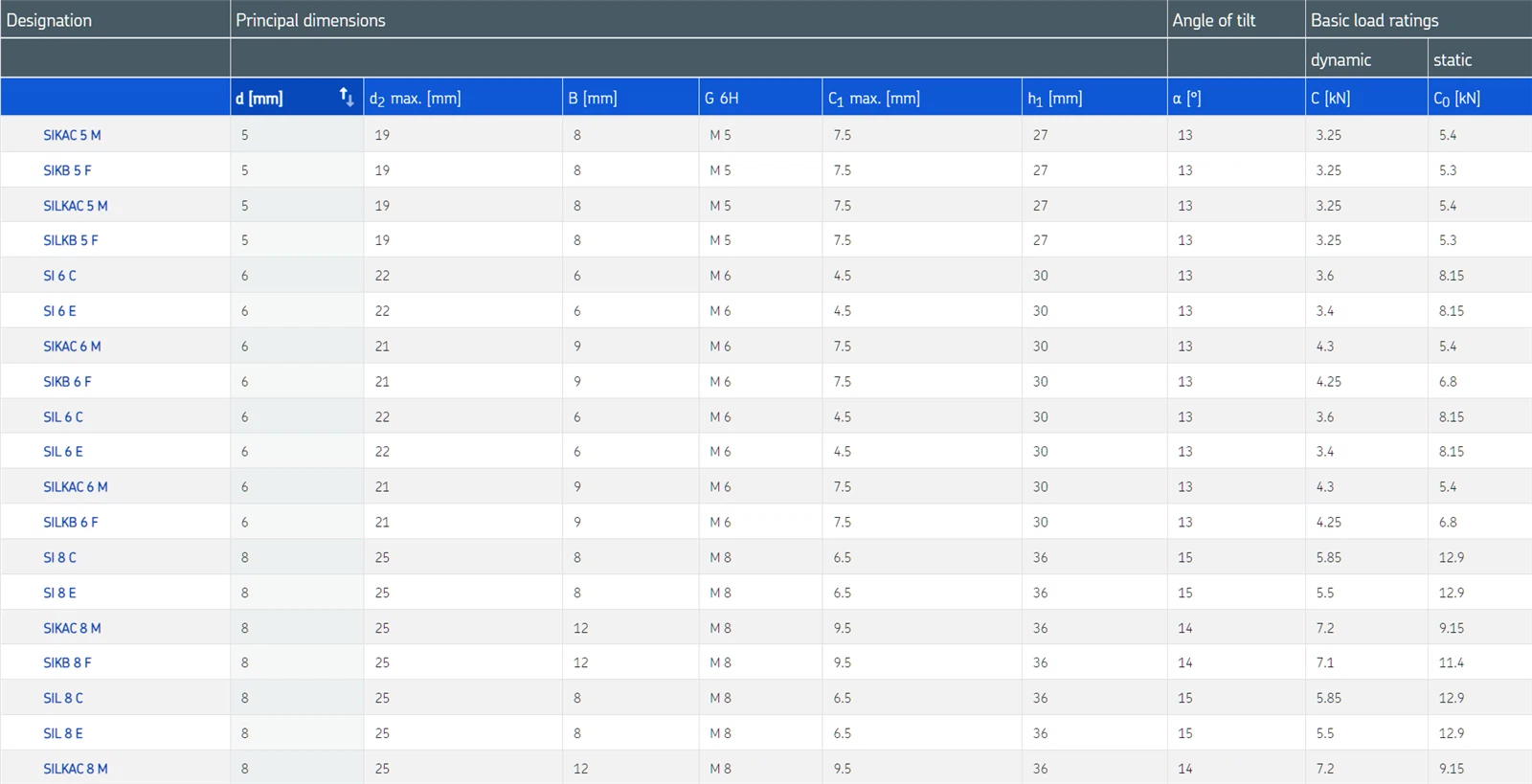The height and width of the screenshot is (784, 1532).
Task: Click the h1 [mm] column header
Action: [x=1054, y=99]
